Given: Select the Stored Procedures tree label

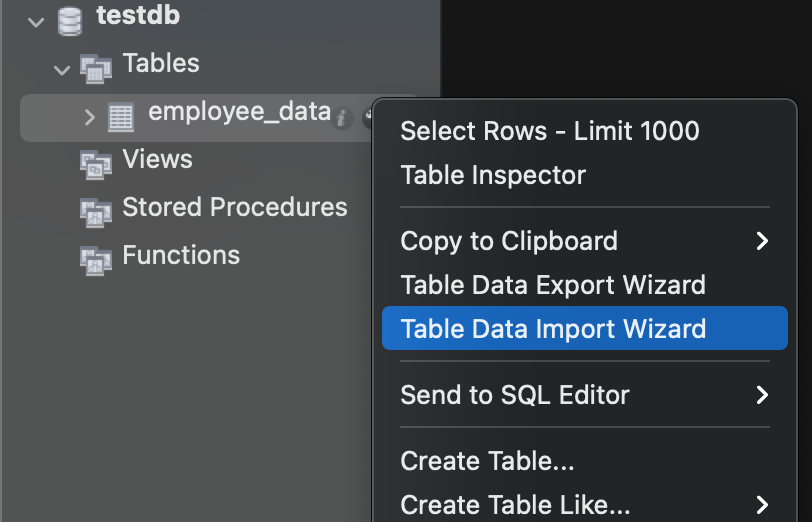Looking at the screenshot, I should point(234,207).
